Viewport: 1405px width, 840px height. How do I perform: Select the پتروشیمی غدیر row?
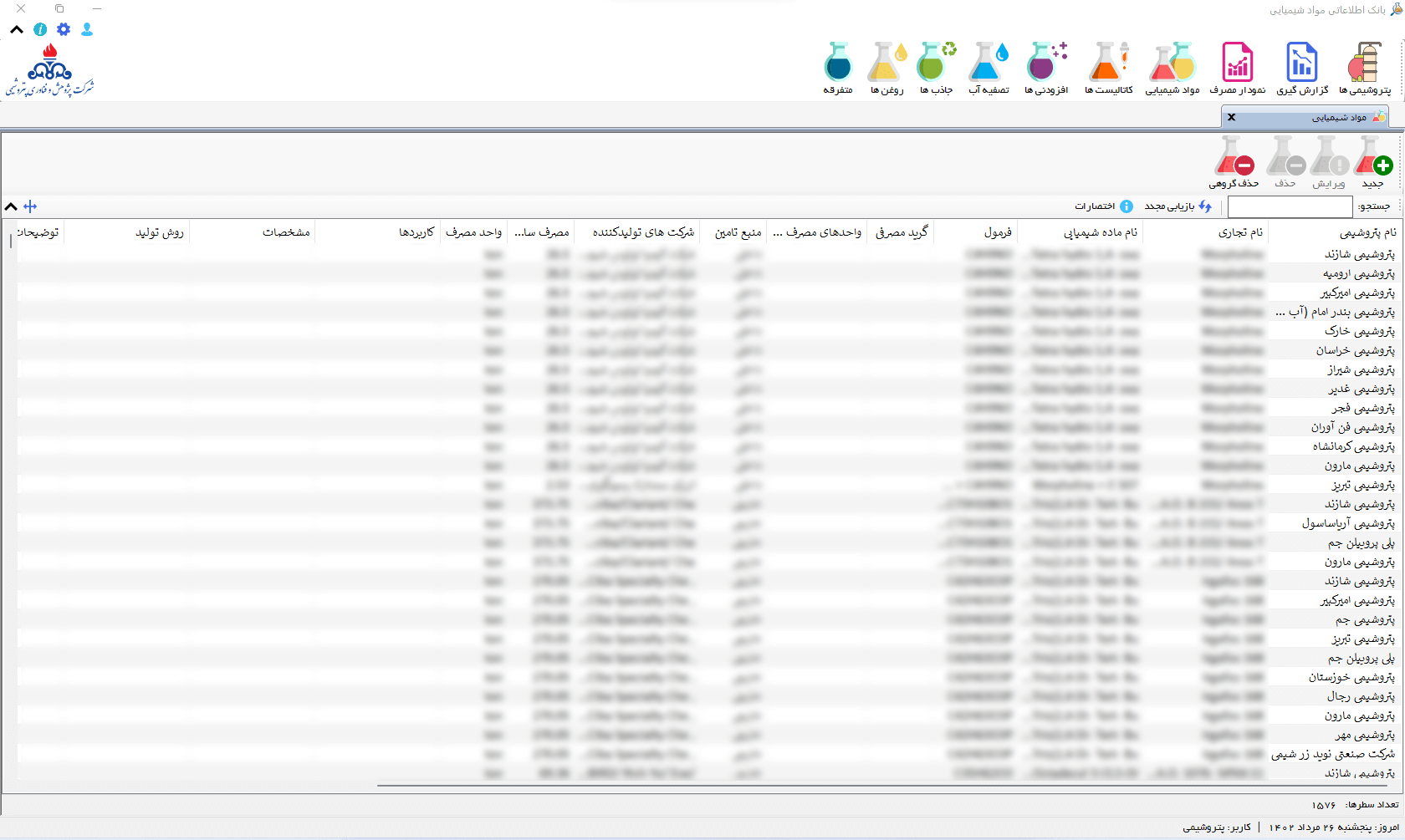coord(709,389)
